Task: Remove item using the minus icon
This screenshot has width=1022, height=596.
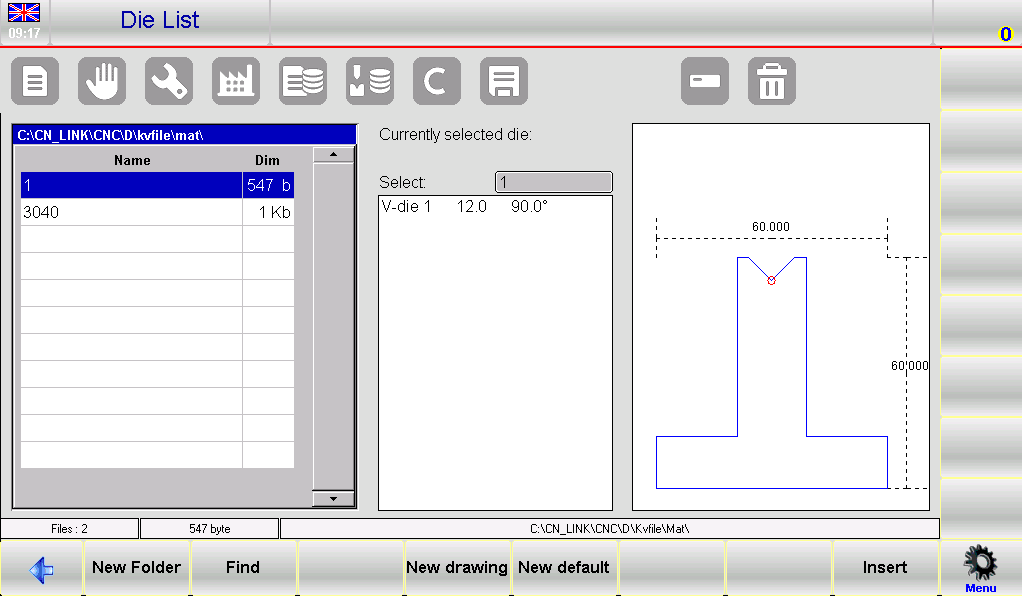Action: [x=705, y=81]
